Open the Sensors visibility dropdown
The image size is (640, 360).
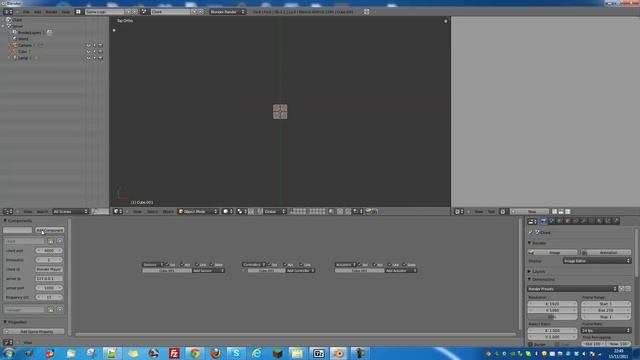[x=153, y=264]
